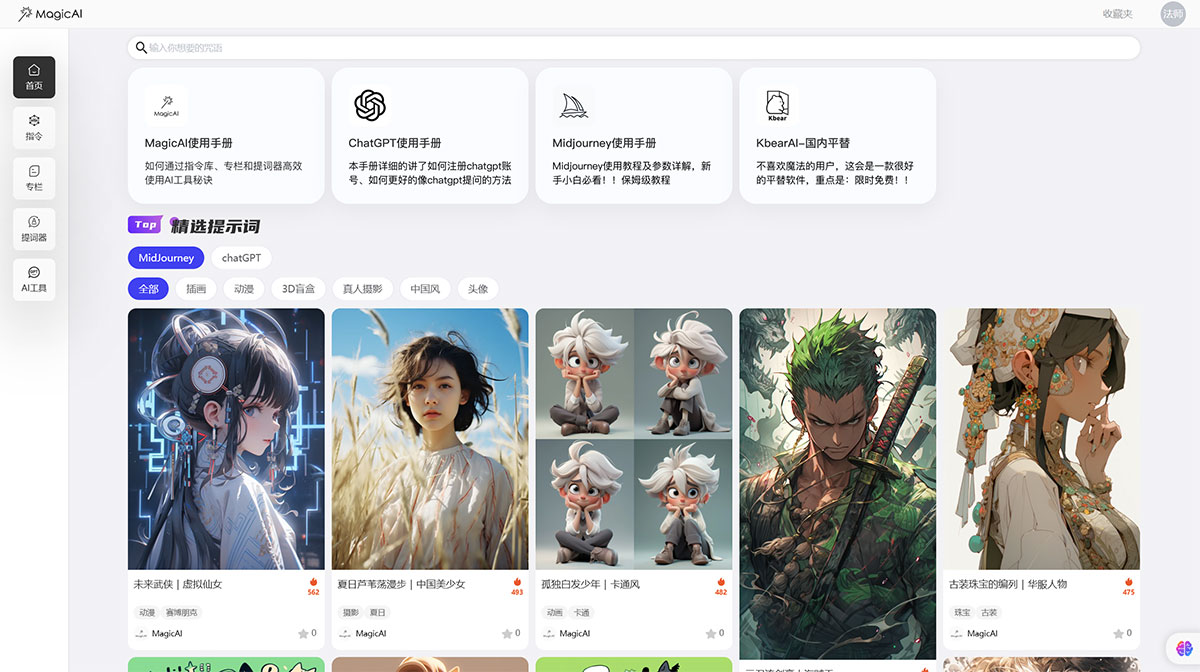
Task: Click the Midjourney sail icon on its manual card
Action: (573, 105)
